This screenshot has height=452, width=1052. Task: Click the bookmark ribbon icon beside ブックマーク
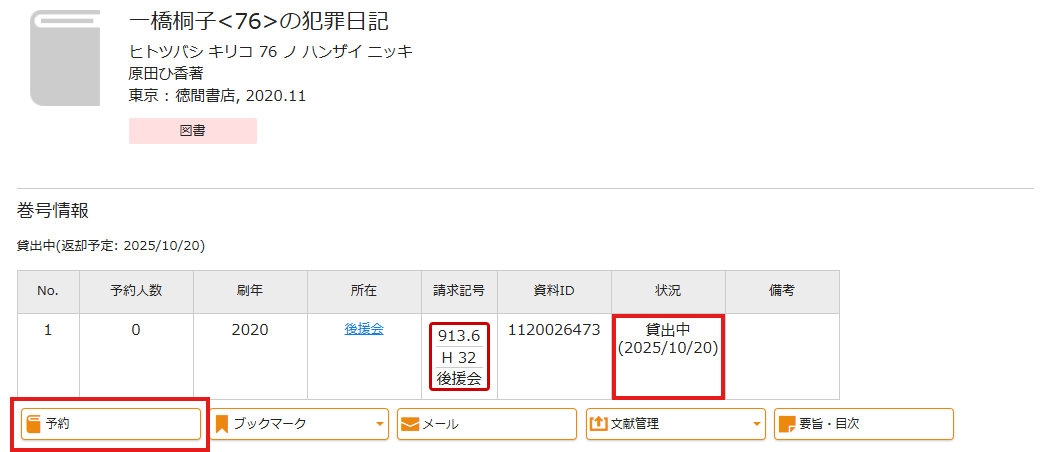click(x=222, y=424)
